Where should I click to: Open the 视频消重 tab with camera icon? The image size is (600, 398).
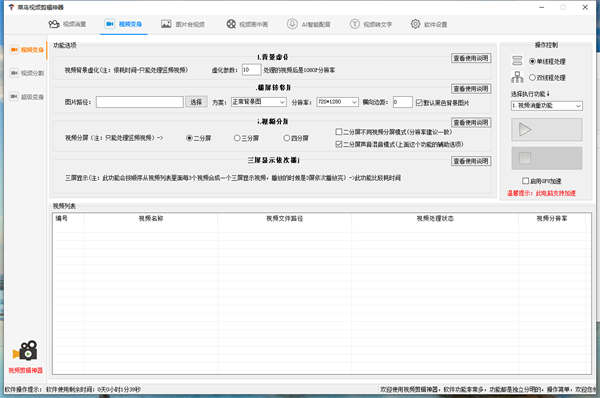[x=67, y=24]
